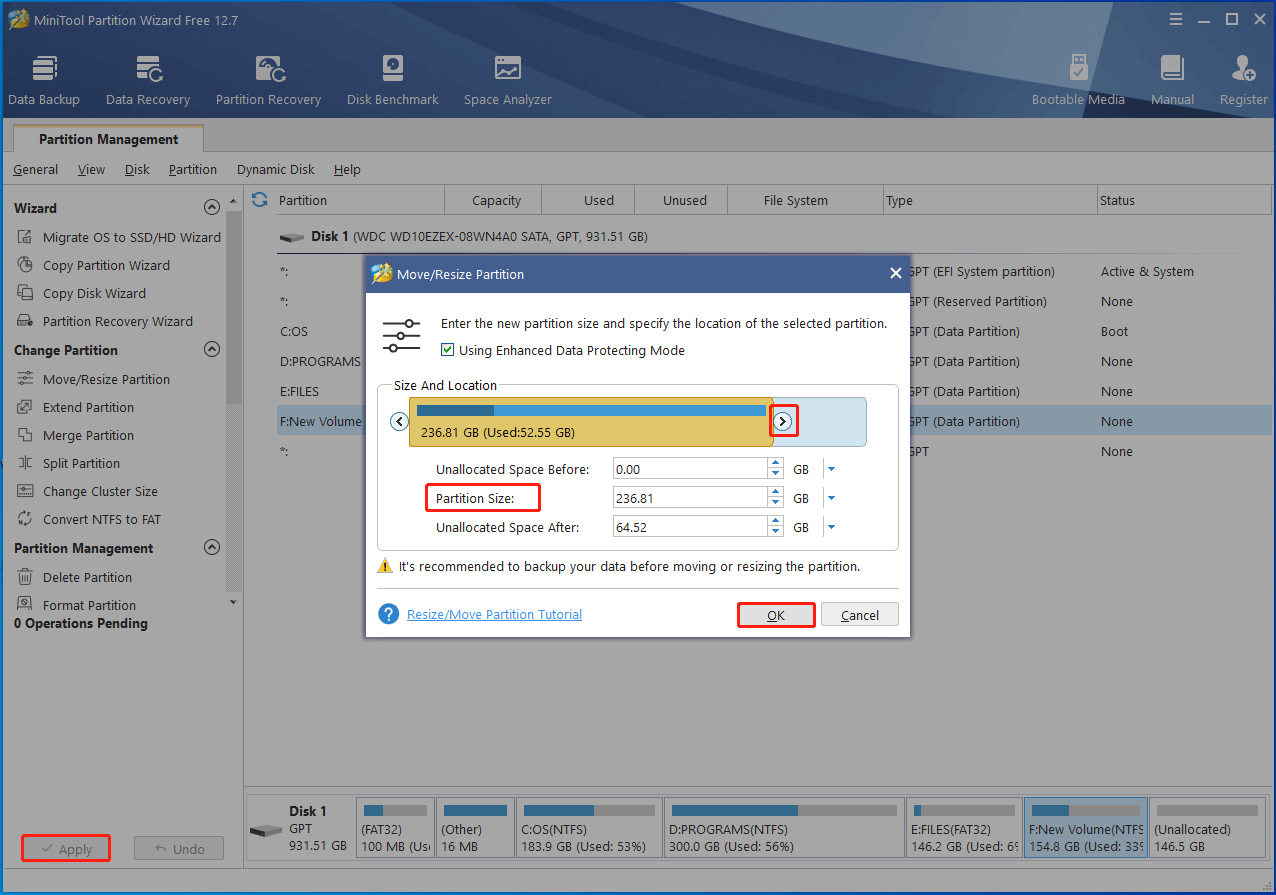The image size is (1276, 895).
Task: Refresh the partition list
Action: (x=260, y=200)
